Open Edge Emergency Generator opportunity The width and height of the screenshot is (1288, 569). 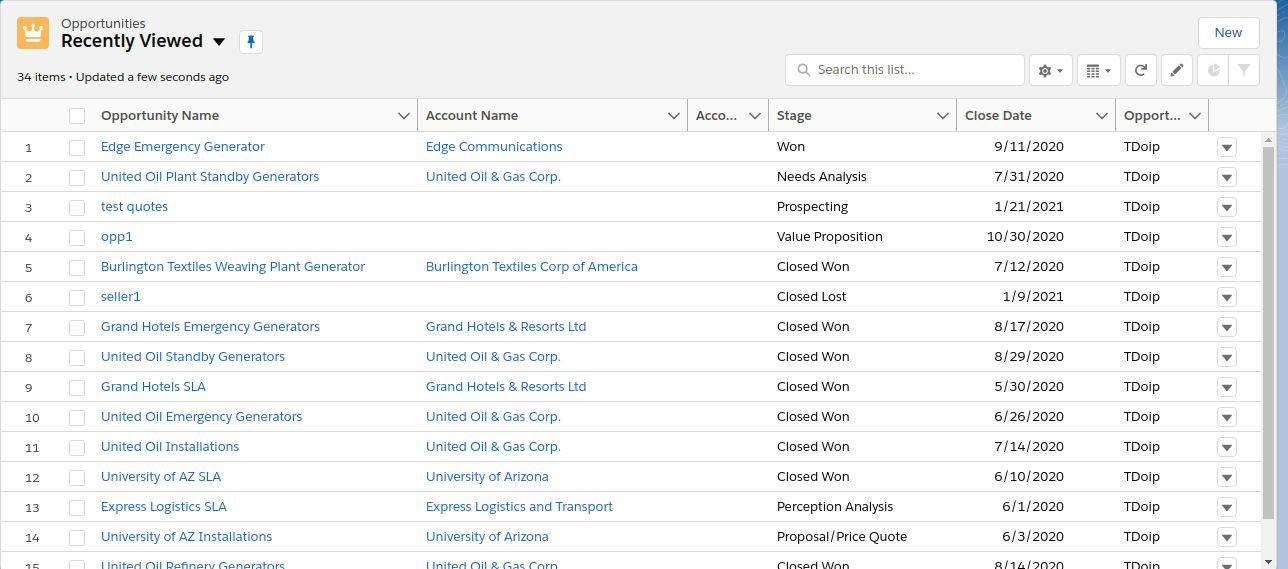183,147
